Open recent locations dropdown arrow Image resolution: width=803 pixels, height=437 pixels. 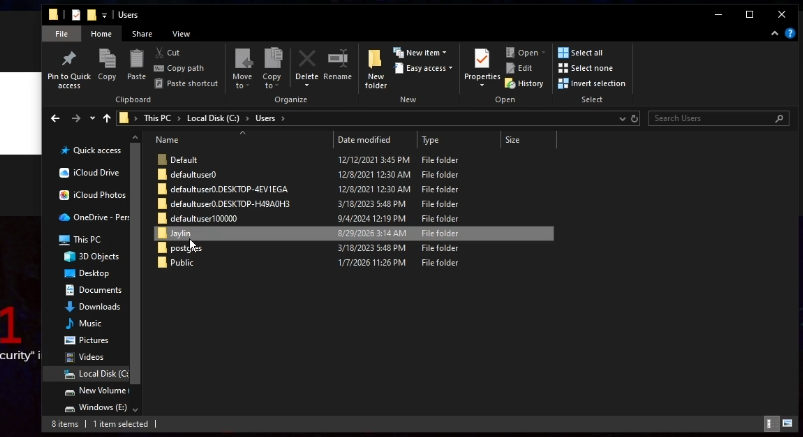[x=92, y=118]
